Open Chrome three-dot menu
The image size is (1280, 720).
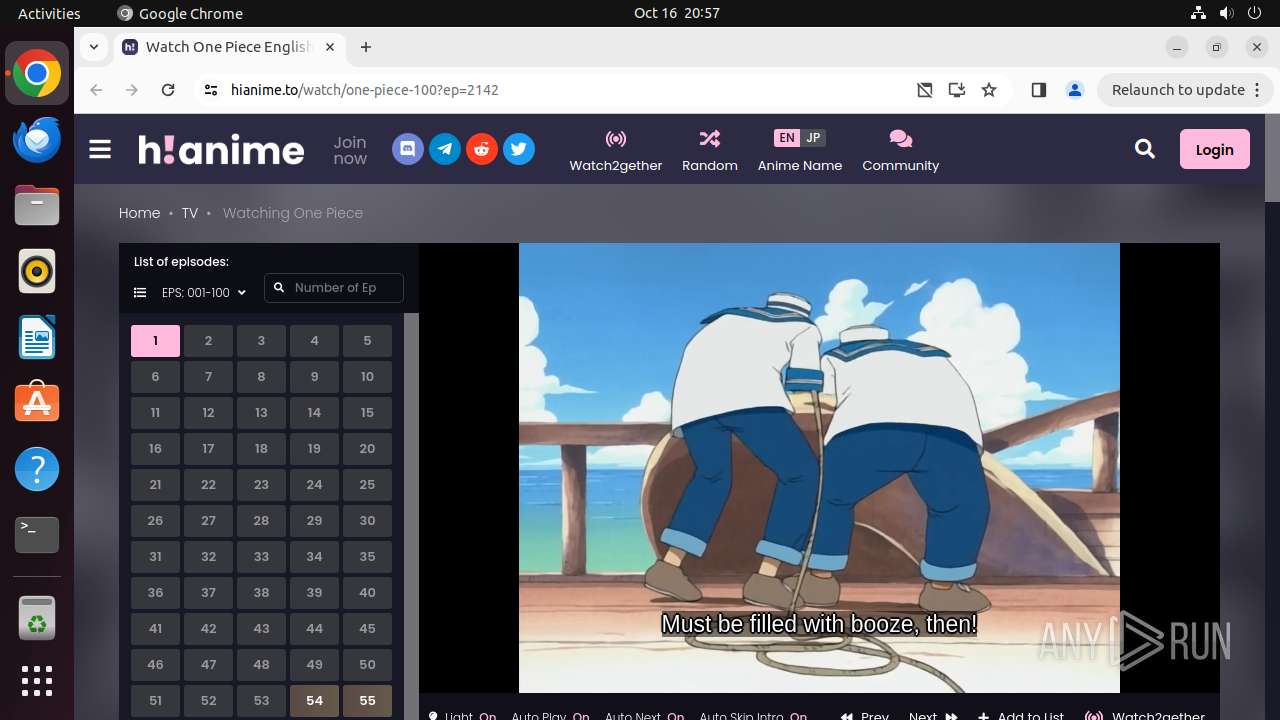(x=1257, y=90)
